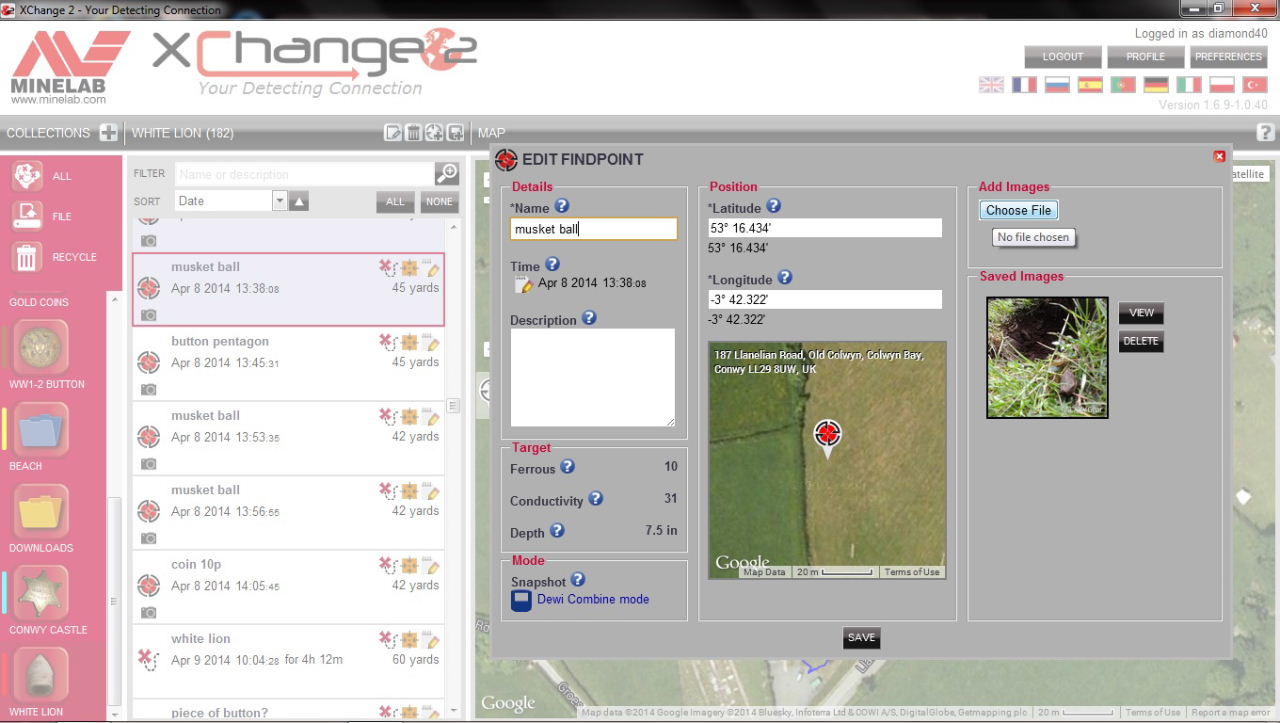
Task: Switch language to Spanish flag
Action: tap(1090, 85)
